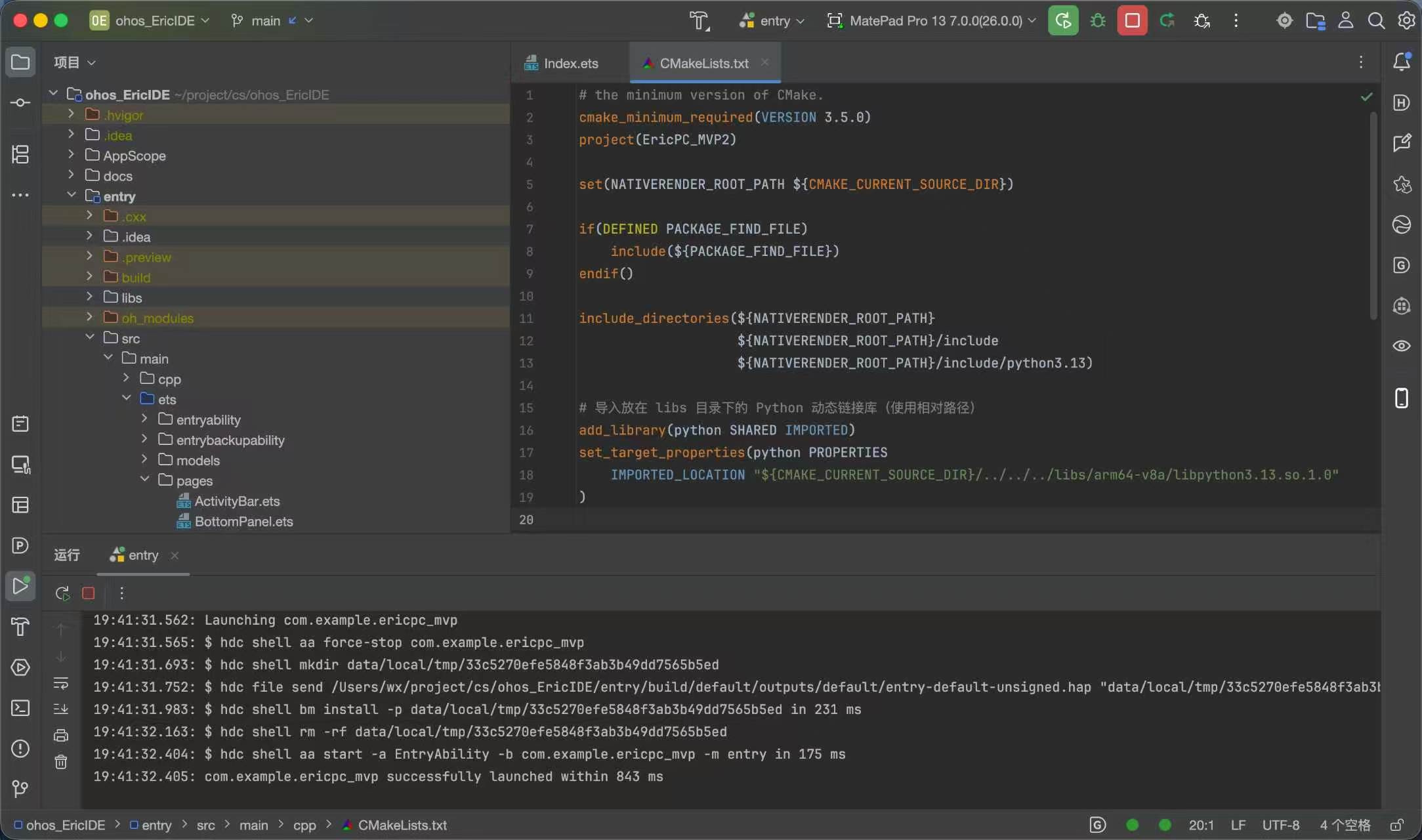Image resolution: width=1422 pixels, height=840 pixels.
Task: Stop the running app with red square
Action: pos(1132,20)
